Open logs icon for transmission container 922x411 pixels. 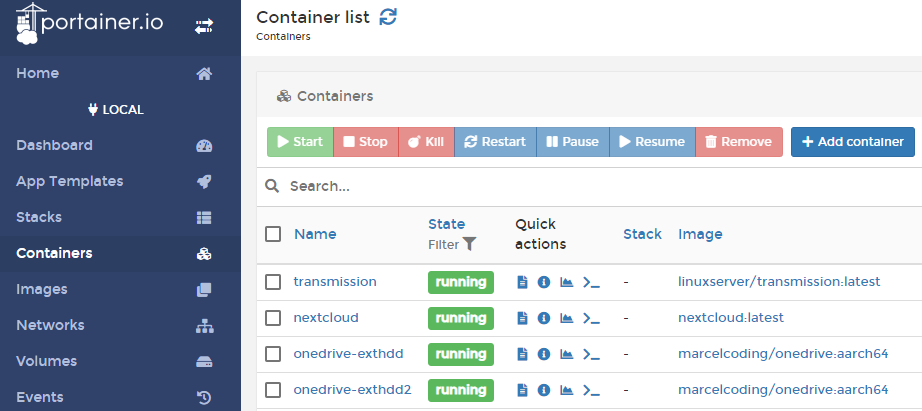tap(522, 282)
